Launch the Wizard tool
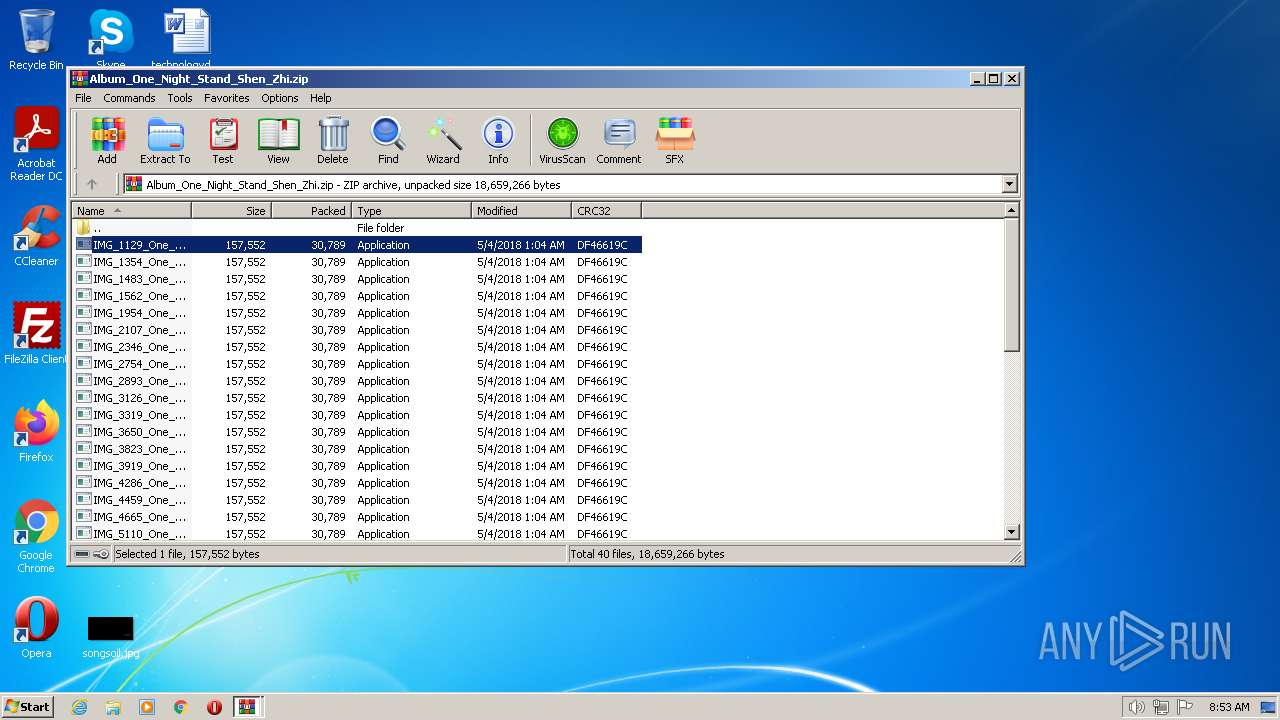 [443, 140]
